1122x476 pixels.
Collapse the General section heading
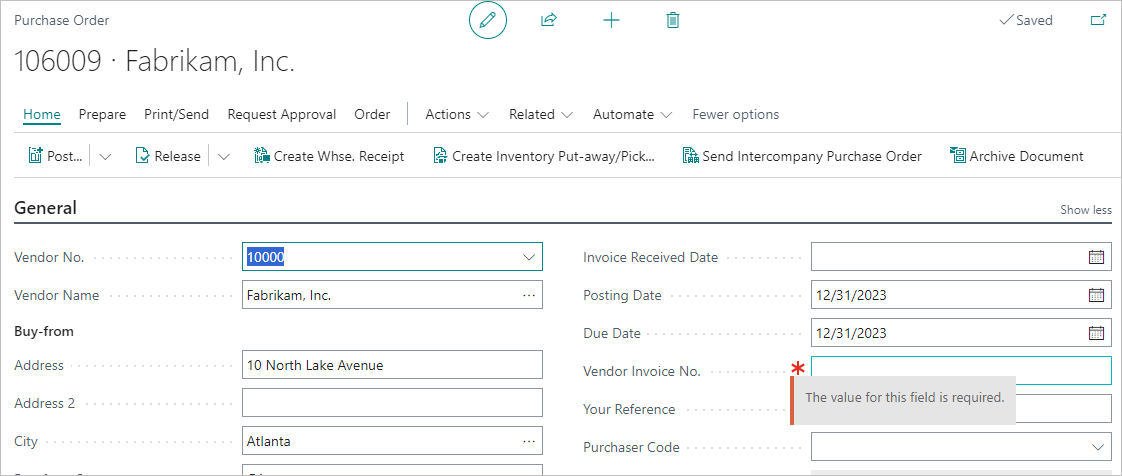pyautogui.click(x=46, y=208)
